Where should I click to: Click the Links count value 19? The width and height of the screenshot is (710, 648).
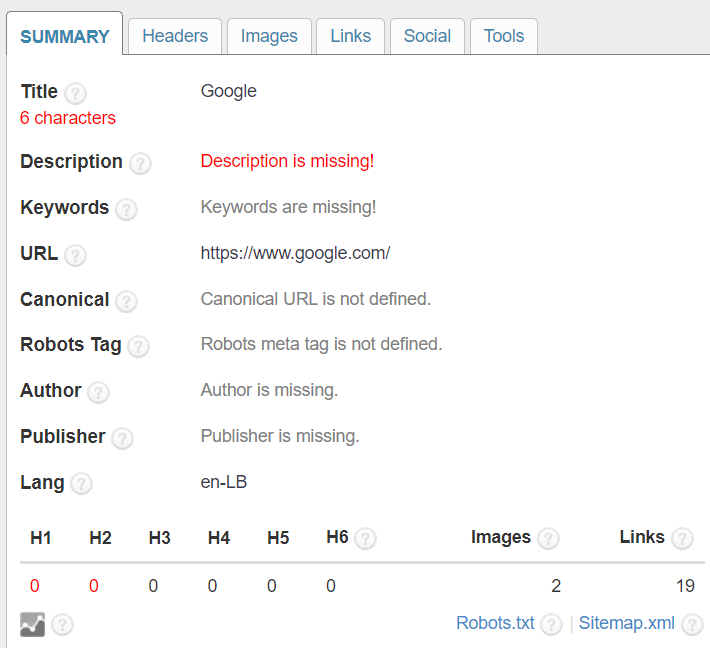(685, 586)
